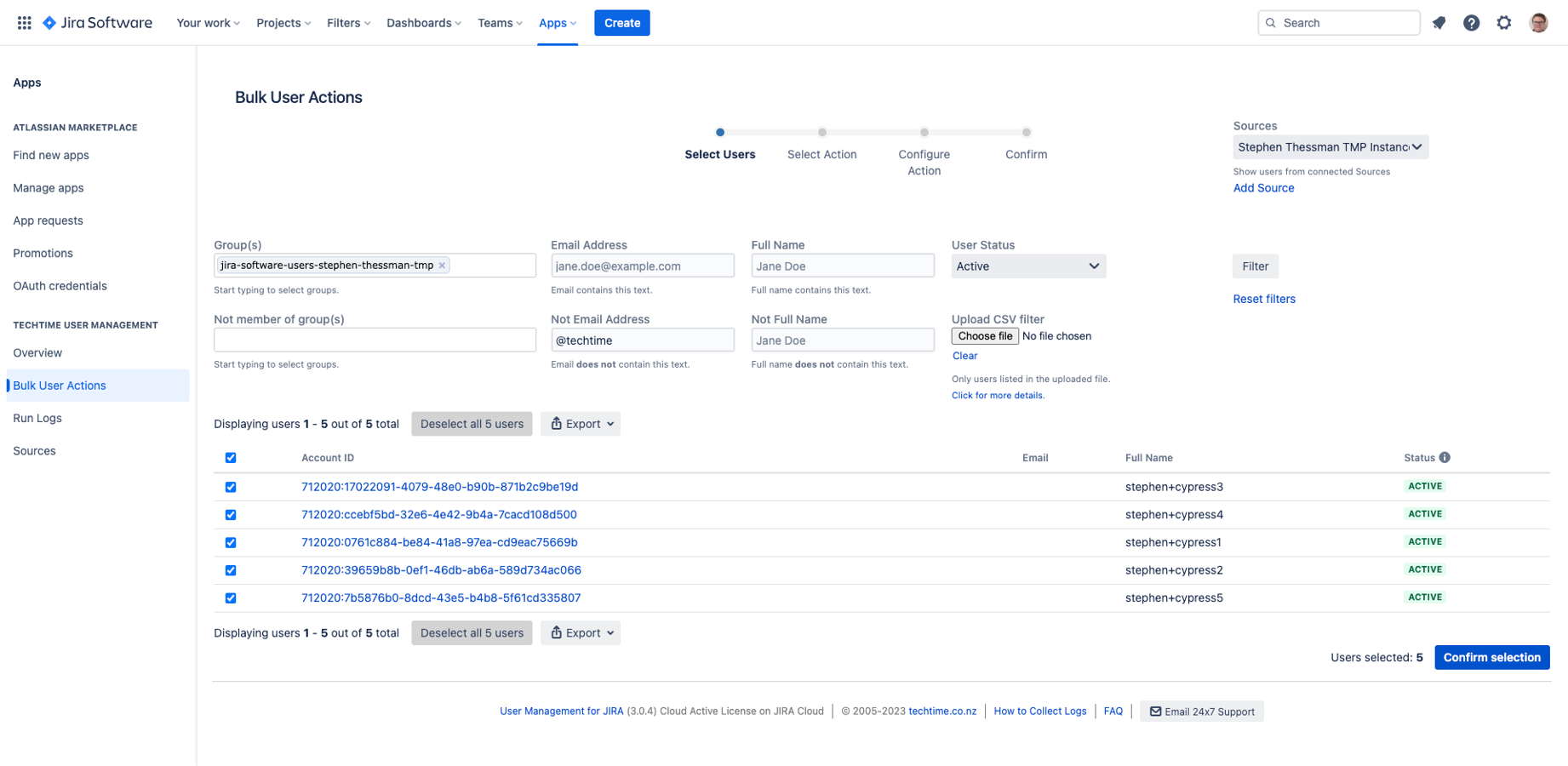
Task: Remove the jira-software-users group tag
Action: coord(442,266)
